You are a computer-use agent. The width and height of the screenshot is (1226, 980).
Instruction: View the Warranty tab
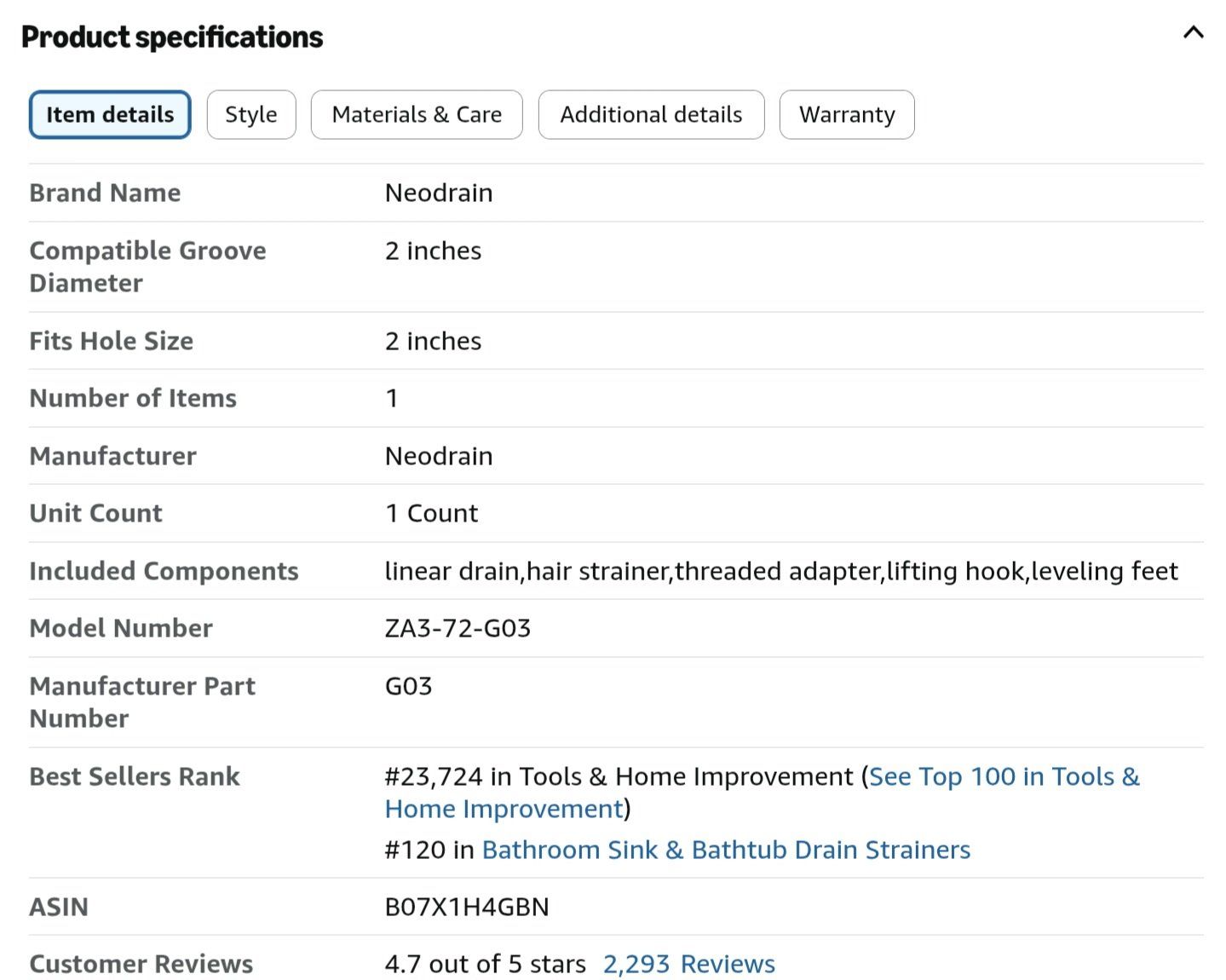coord(847,114)
